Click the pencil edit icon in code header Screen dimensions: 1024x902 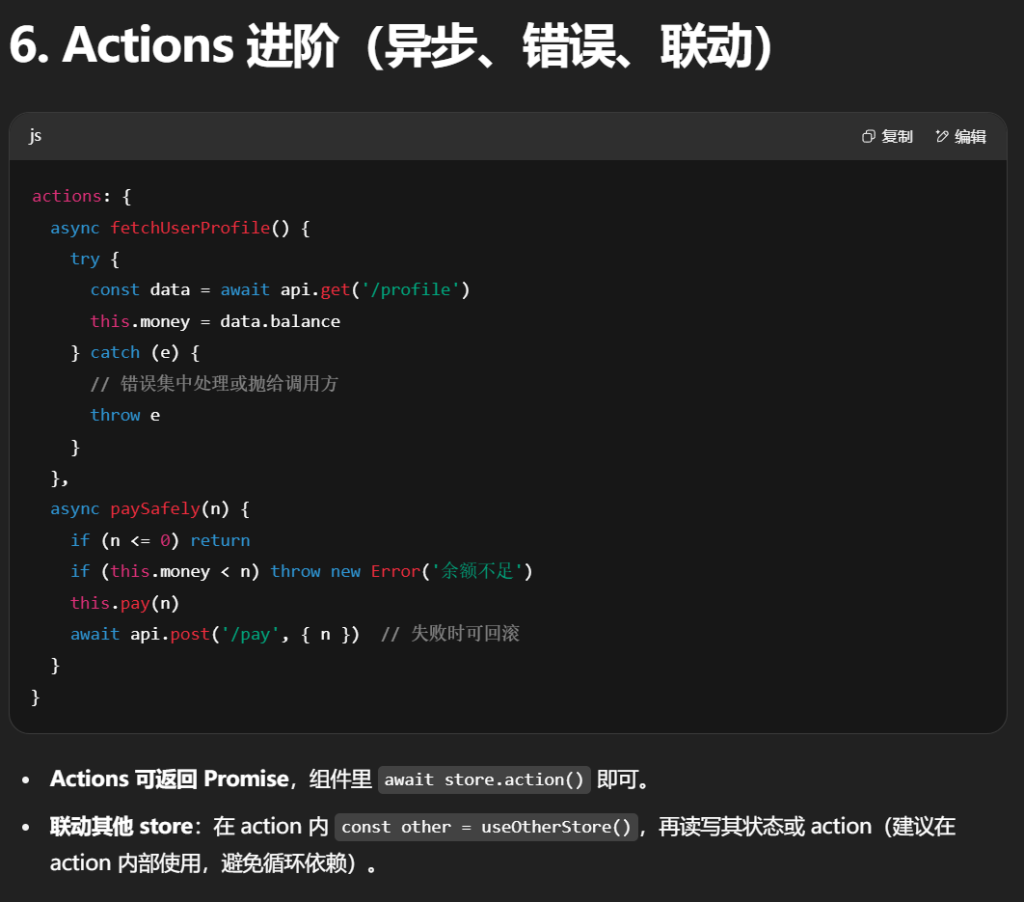[942, 137]
